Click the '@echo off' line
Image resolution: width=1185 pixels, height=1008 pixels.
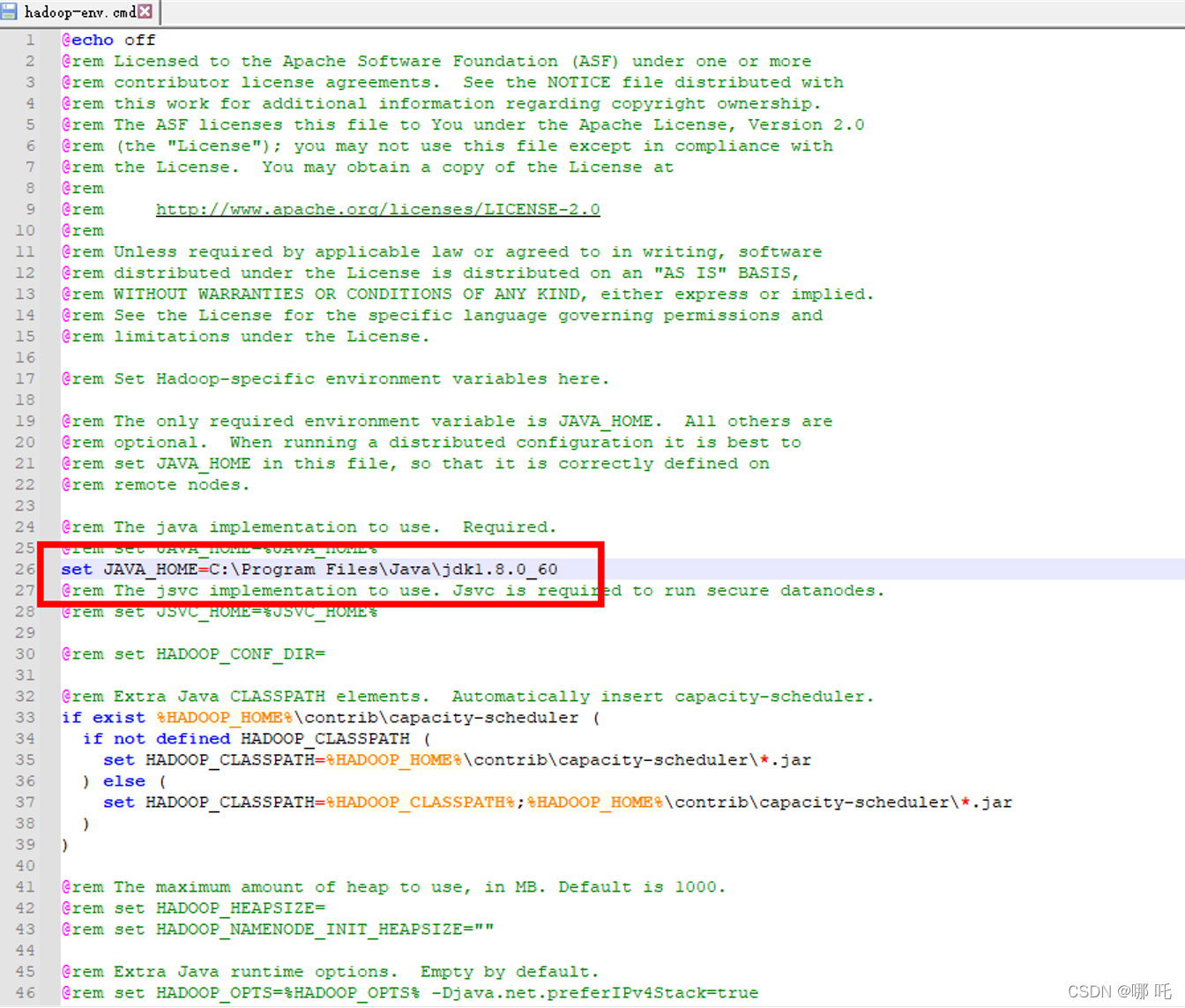point(108,40)
